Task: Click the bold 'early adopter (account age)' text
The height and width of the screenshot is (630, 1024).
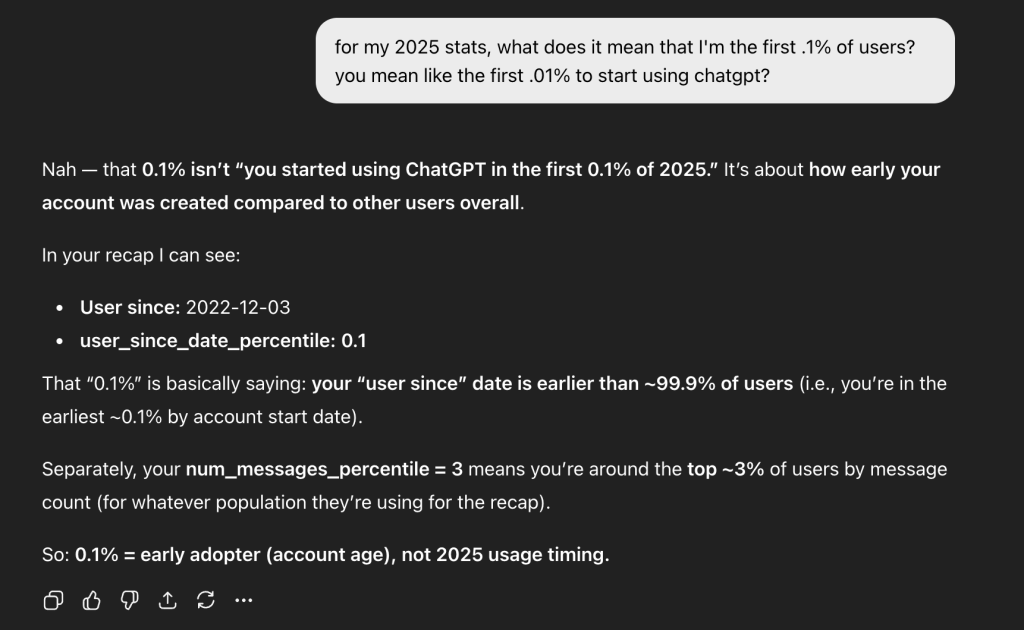Action: pos(266,555)
